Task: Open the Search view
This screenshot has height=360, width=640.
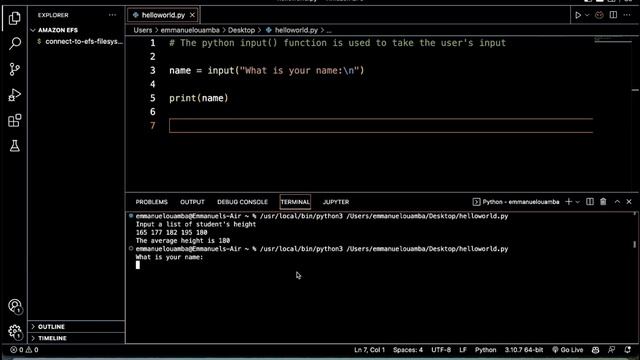Action: (x=15, y=43)
